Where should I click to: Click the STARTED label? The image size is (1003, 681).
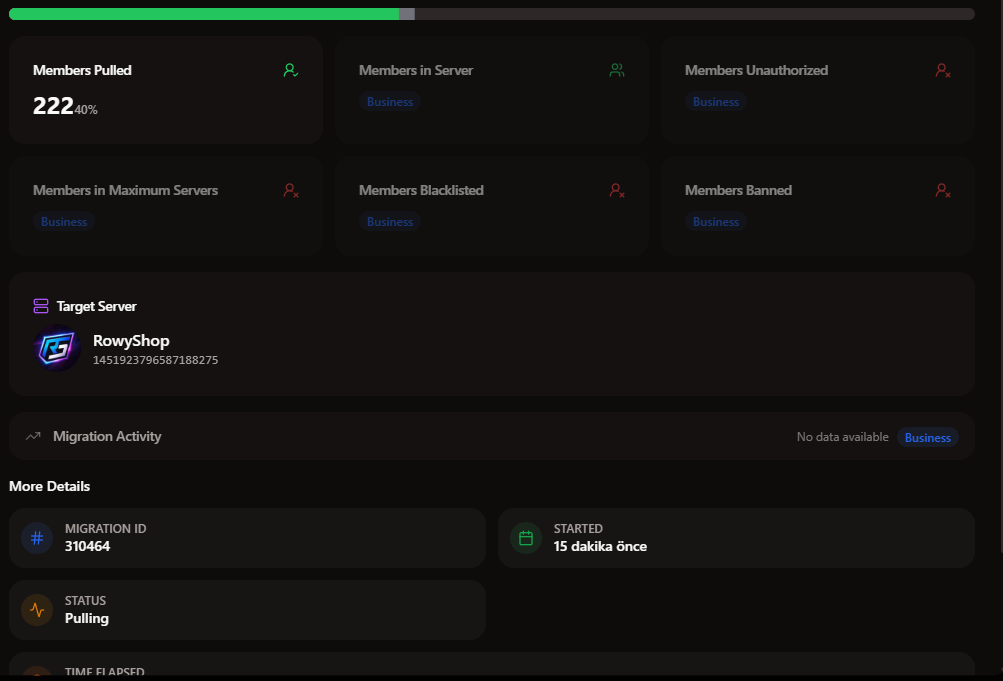[578, 529]
